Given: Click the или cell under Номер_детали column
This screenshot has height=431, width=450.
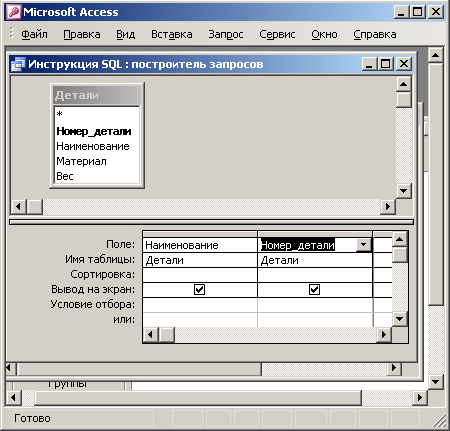Looking at the screenshot, I should click(x=315, y=319).
